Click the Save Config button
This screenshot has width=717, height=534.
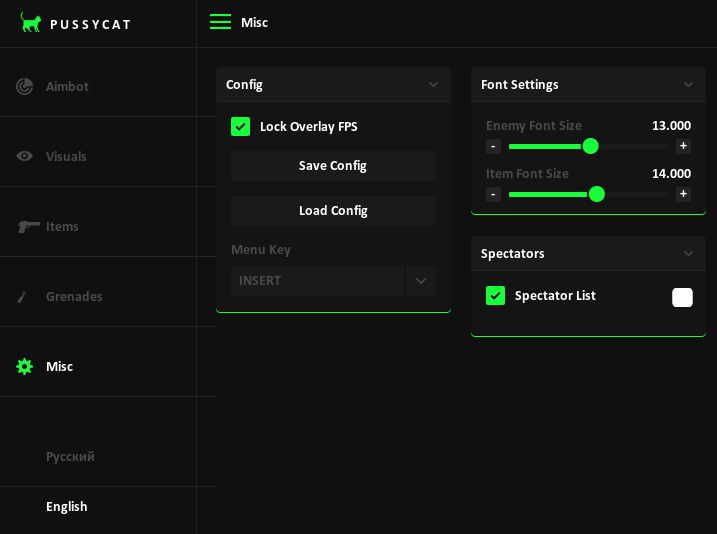(333, 166)
